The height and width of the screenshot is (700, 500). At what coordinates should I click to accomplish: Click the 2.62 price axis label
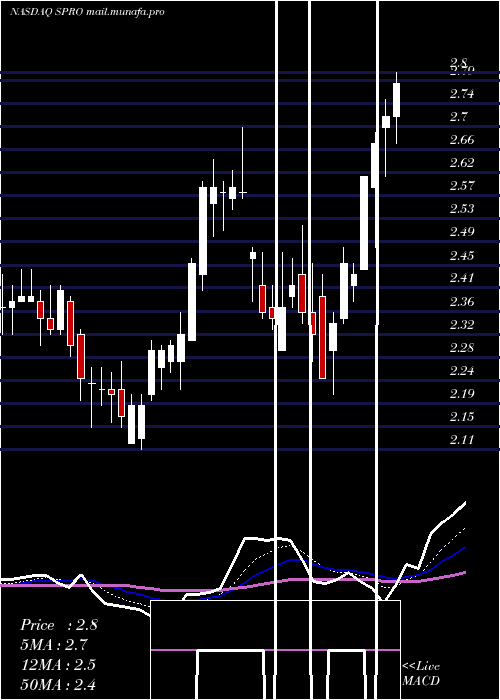click(462, 162)
